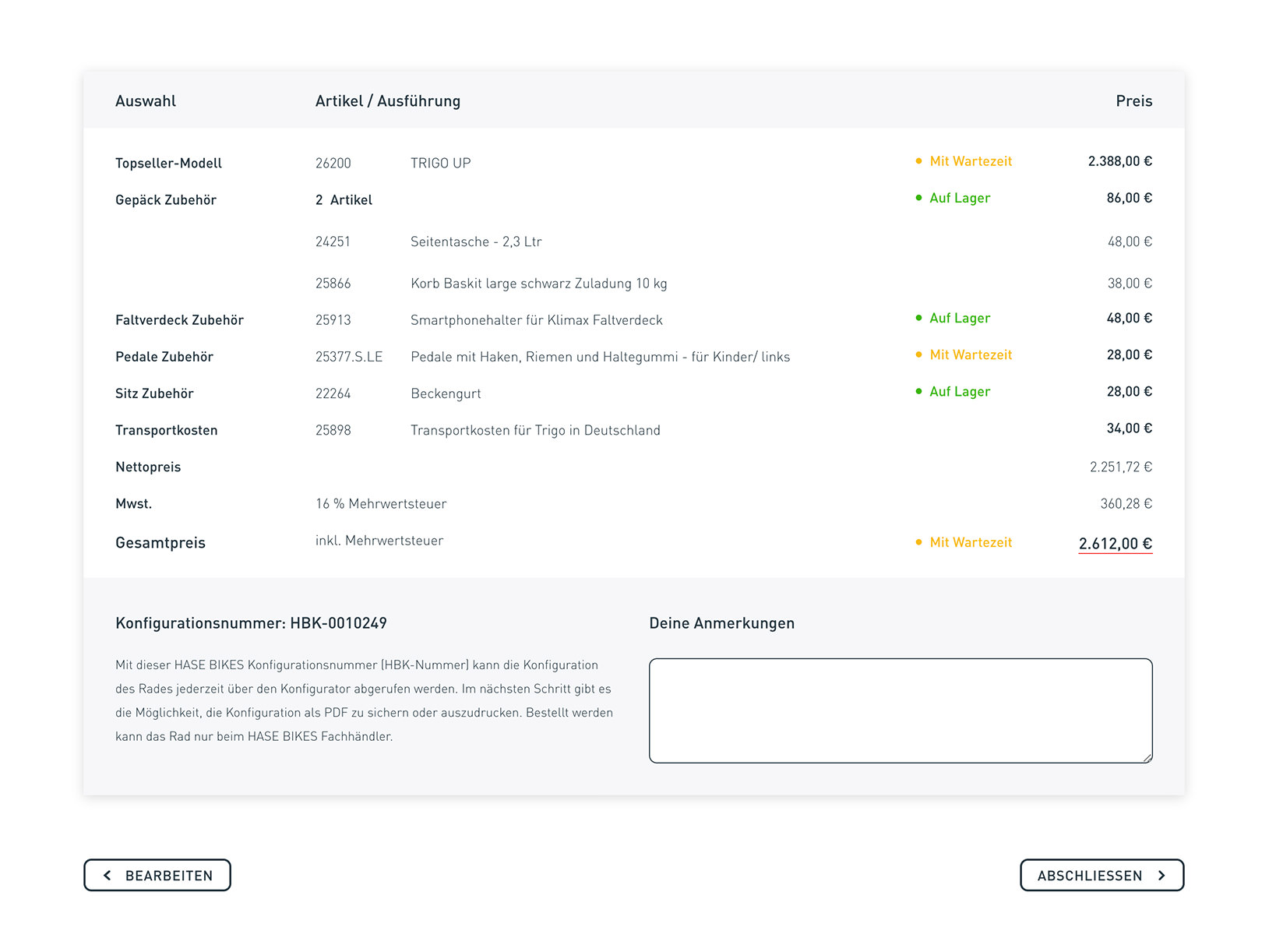Screen dimensions: 1269x952
Task: Click the Nettopreis value 2.251,72 €
Action: coord(1121,467)
